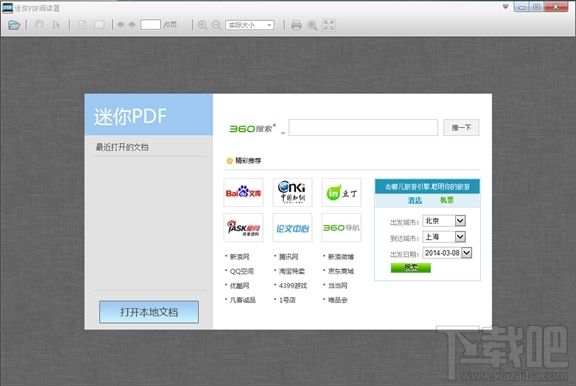Click the page number input box
Screen dimensions: 576x386
click(x=150, y=25)
